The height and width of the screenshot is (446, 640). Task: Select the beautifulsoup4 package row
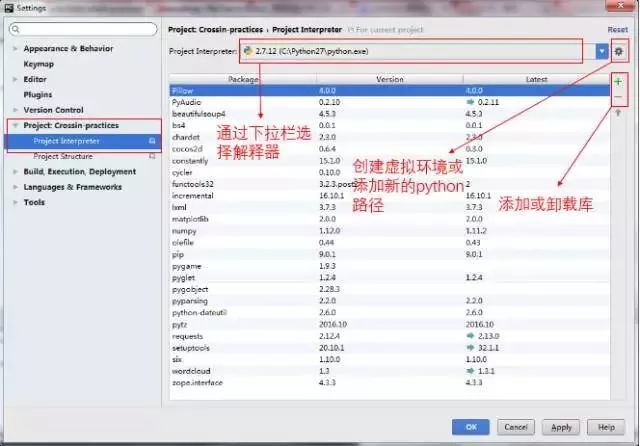tap(390, 114)
